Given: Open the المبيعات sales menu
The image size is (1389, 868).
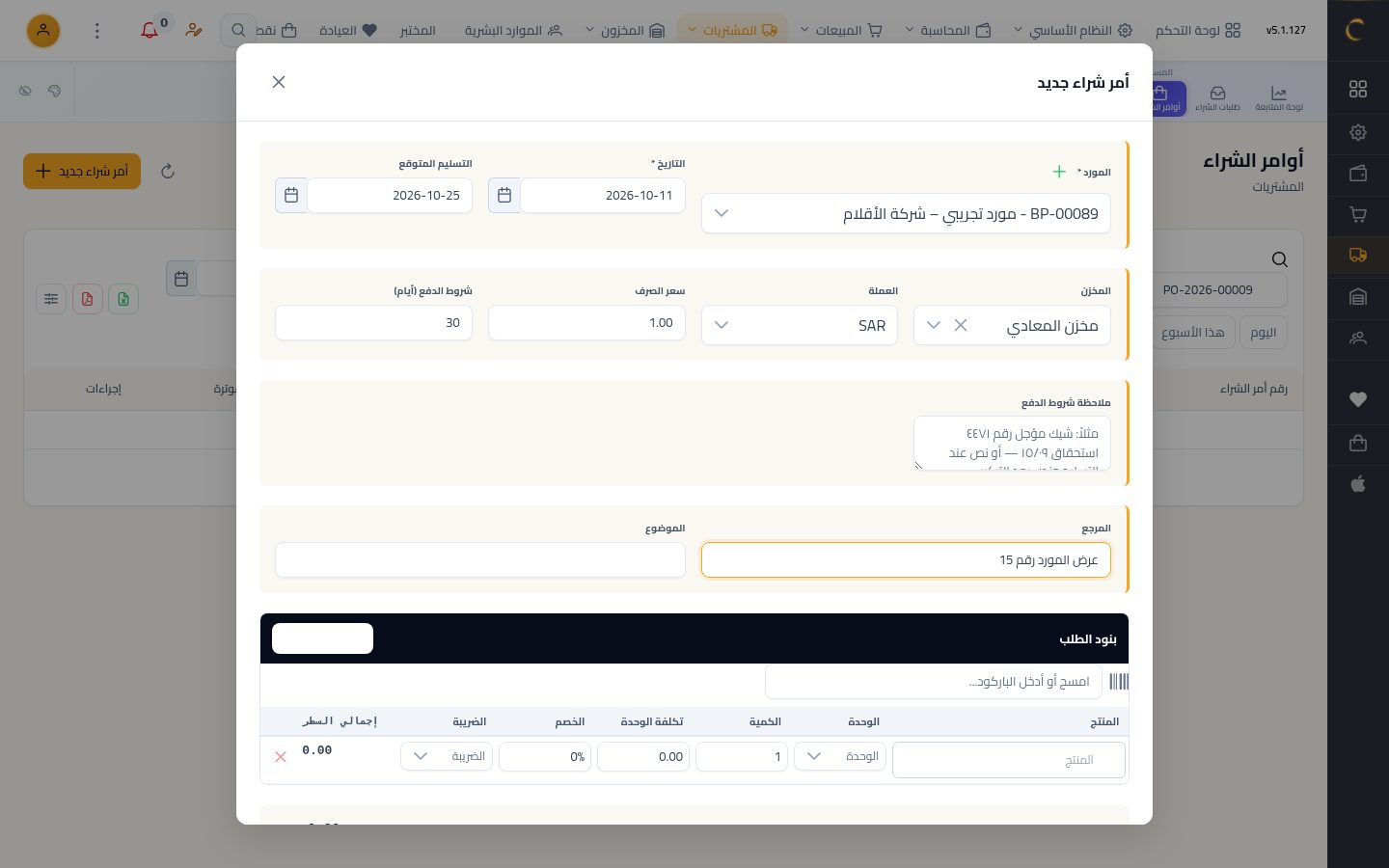Looking at the screenshot, I should pos(841,31).
